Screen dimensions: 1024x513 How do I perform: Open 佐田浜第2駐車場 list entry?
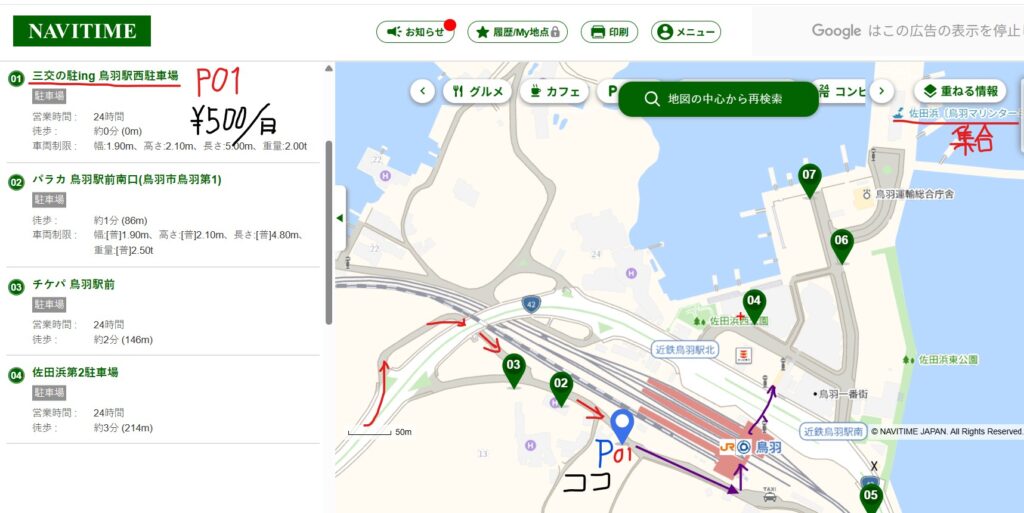(75, 372)
